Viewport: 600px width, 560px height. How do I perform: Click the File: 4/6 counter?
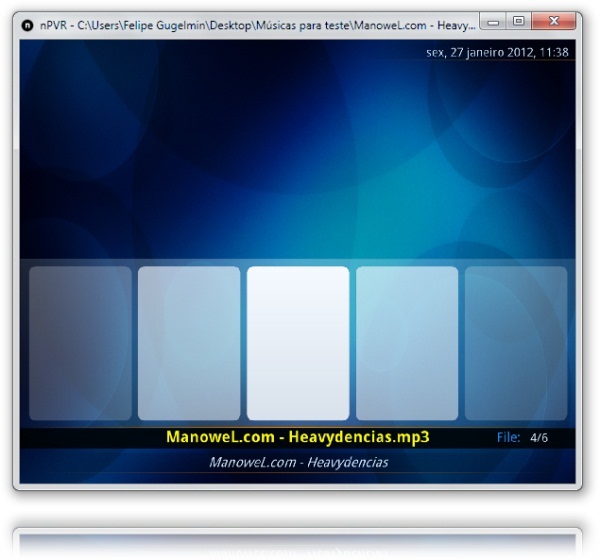(522, 437)
